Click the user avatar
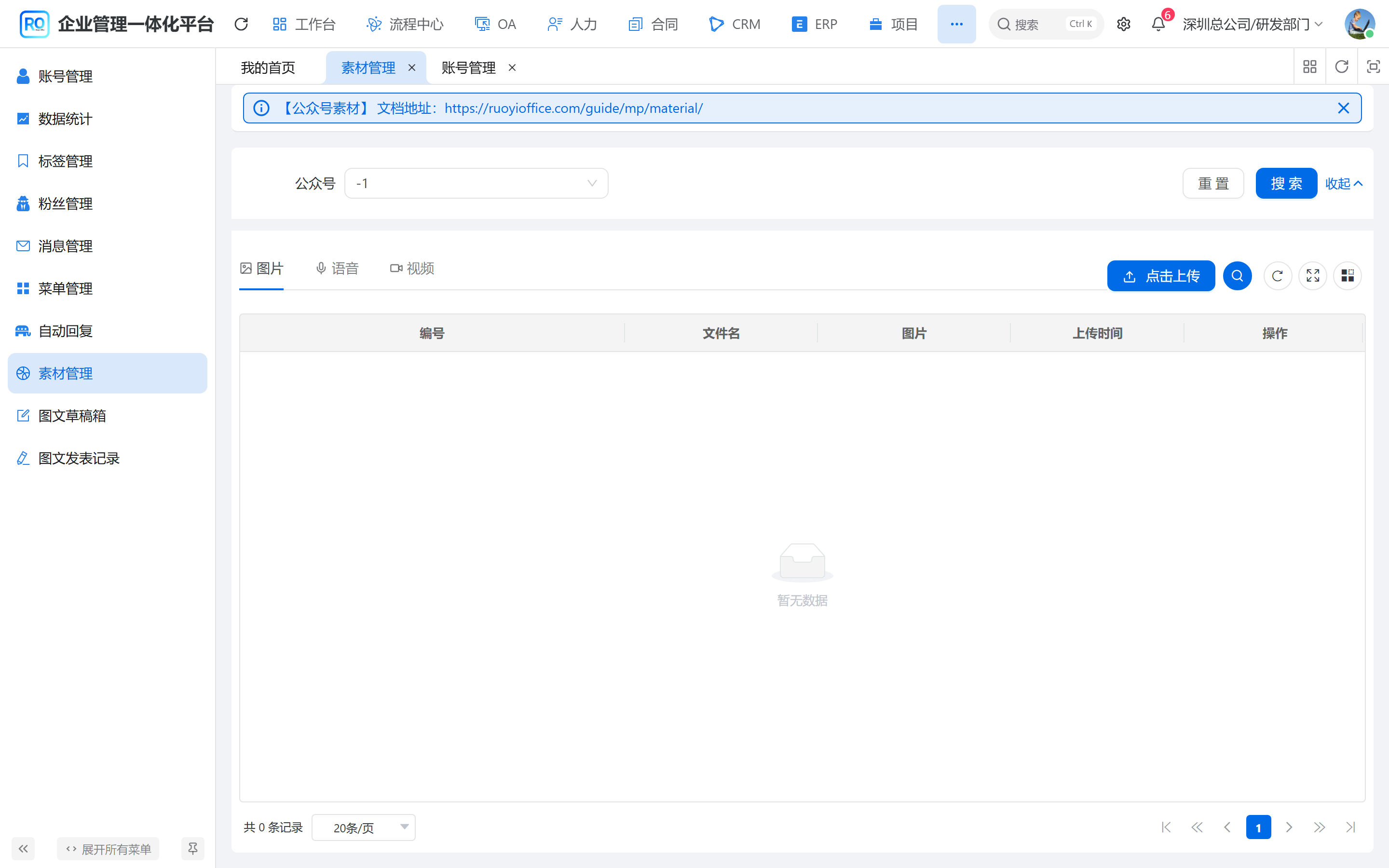The width and height of the screenshot is (1389, 868). (1359, 24)
